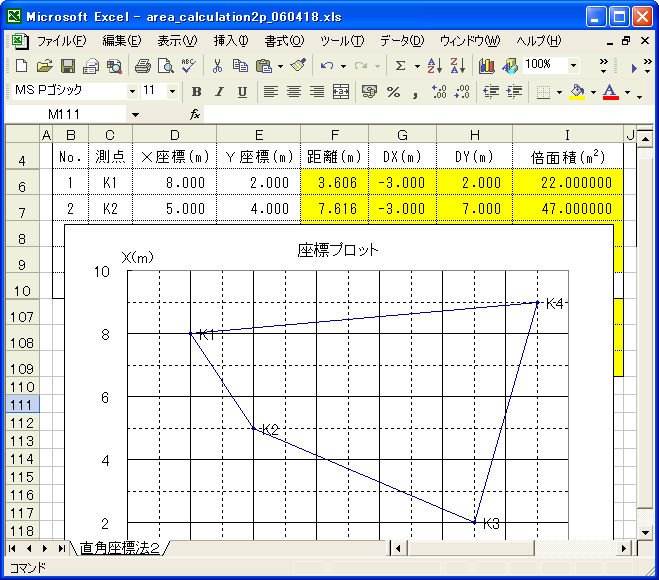
Task: Cut selection with scissors icon
Action: pyautogui.click(x=217, y=66)
